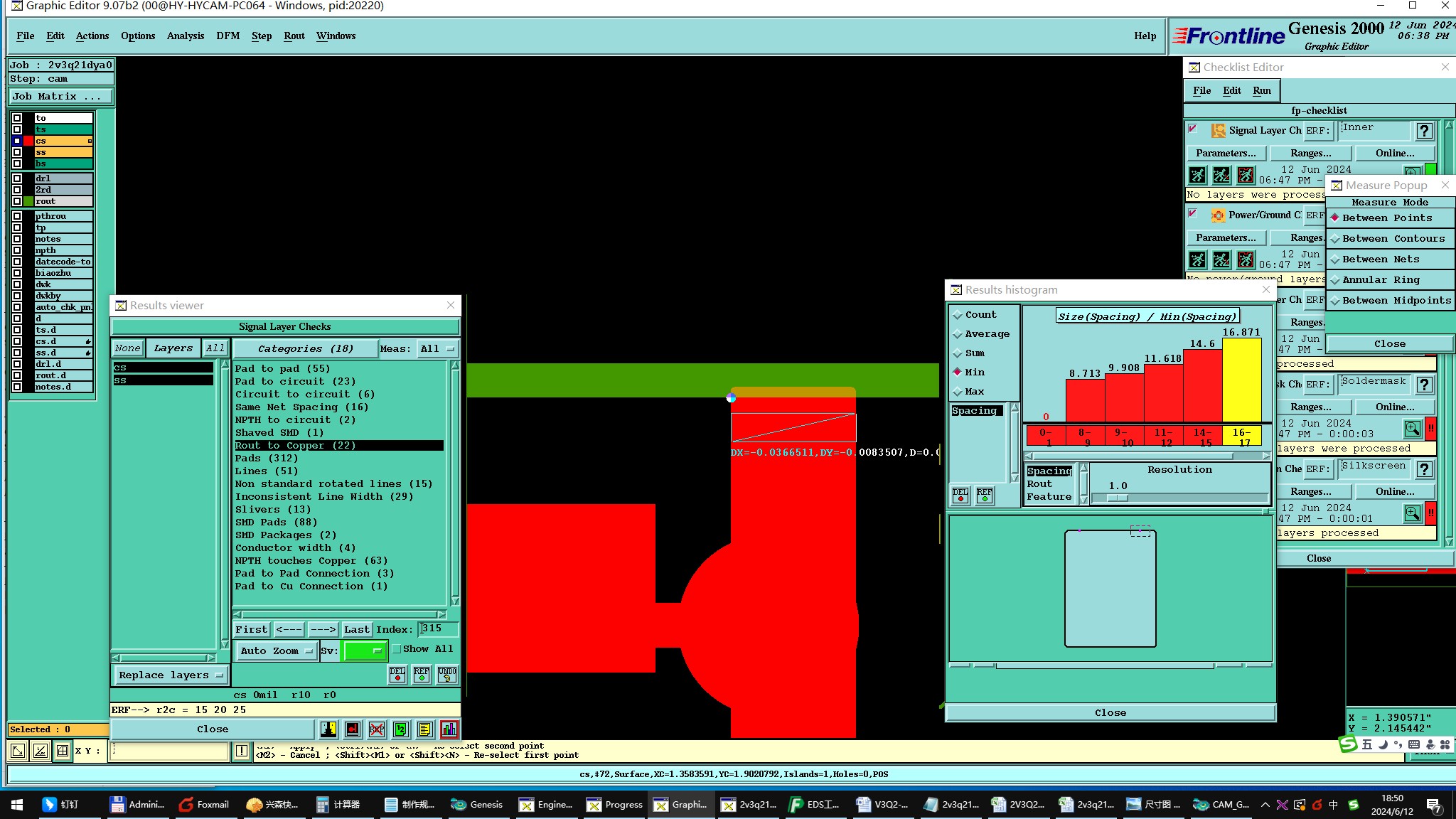This screenshot has height=819, width=1456.
Task: Open the Meas All dropdown
Action: pyautogui.click(x=437, y=349)
